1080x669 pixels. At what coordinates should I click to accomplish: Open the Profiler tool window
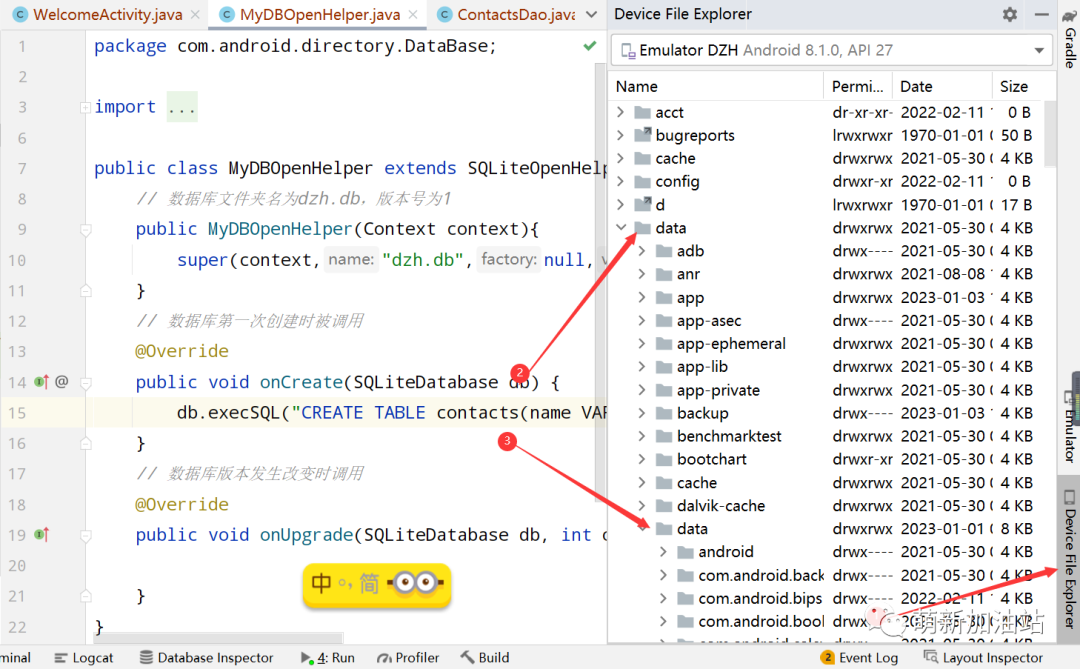(x=408, y=658)
